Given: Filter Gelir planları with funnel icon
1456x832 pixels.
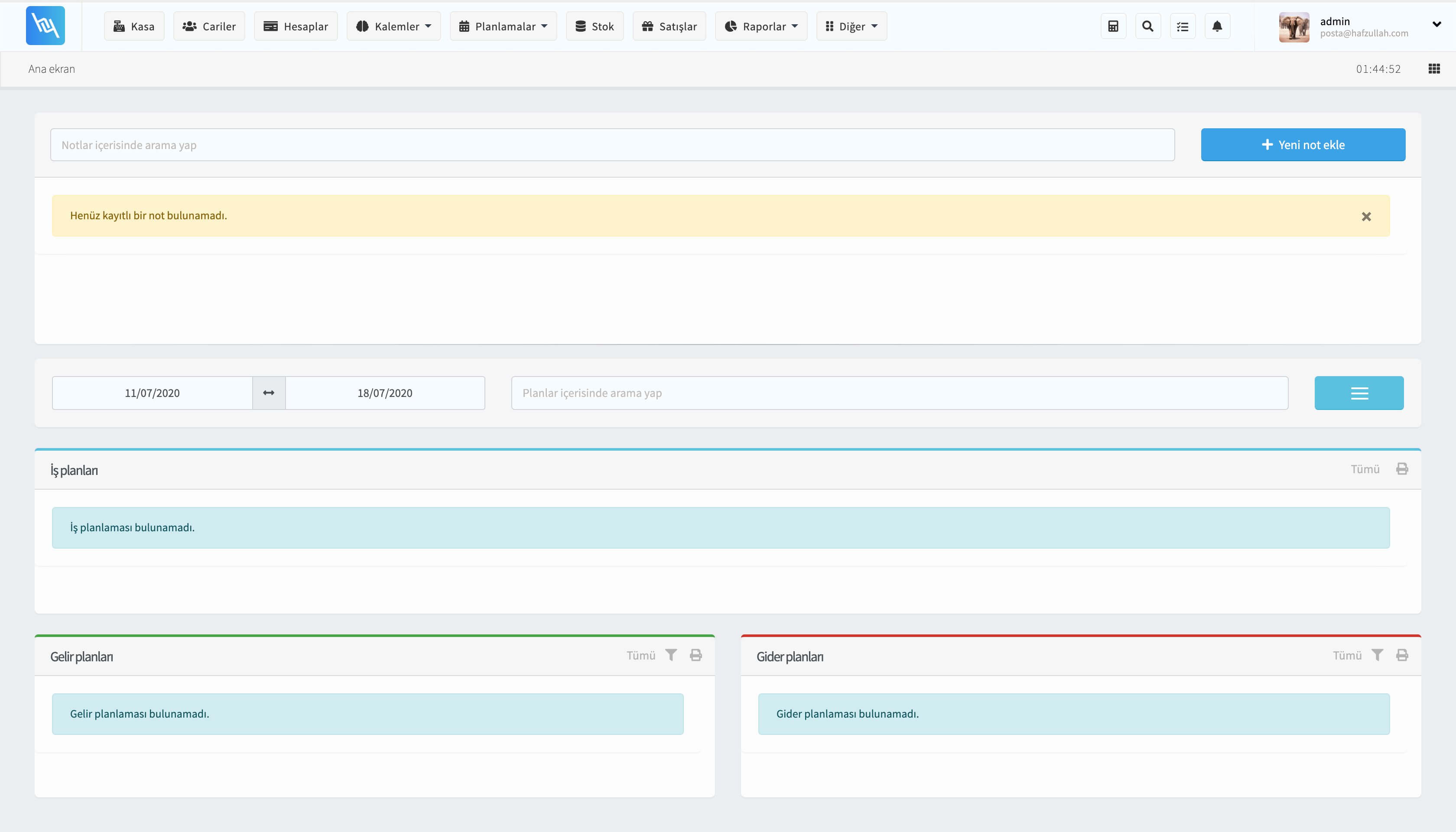Looking at the screenshot, I should [671, 655].
